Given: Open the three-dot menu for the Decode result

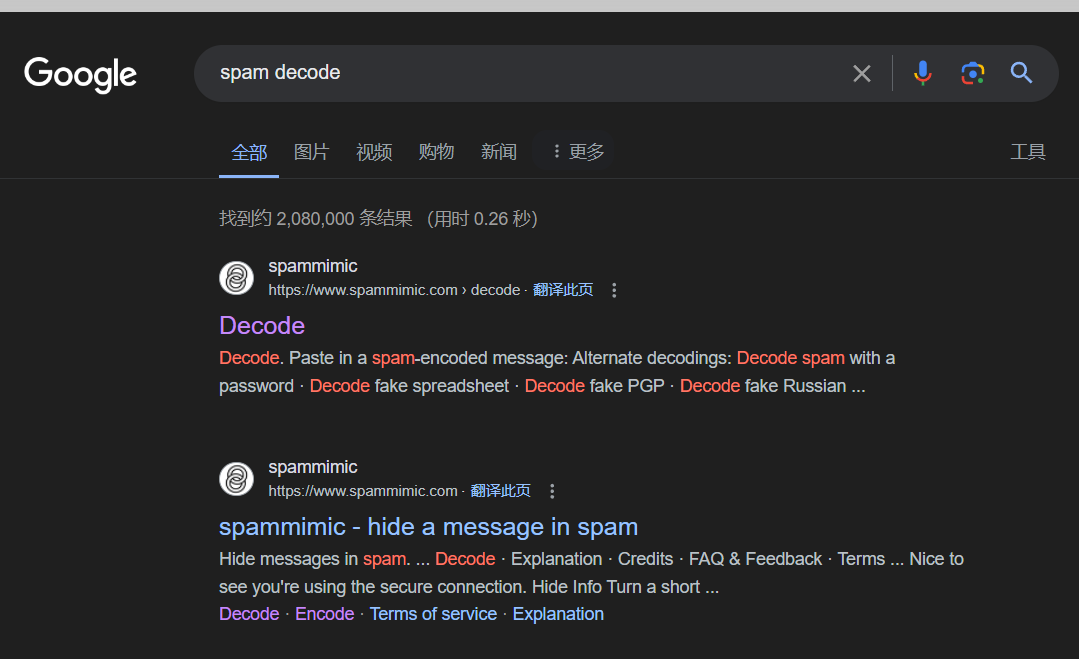Looking at the screenshot, I should tap(614, 290).
